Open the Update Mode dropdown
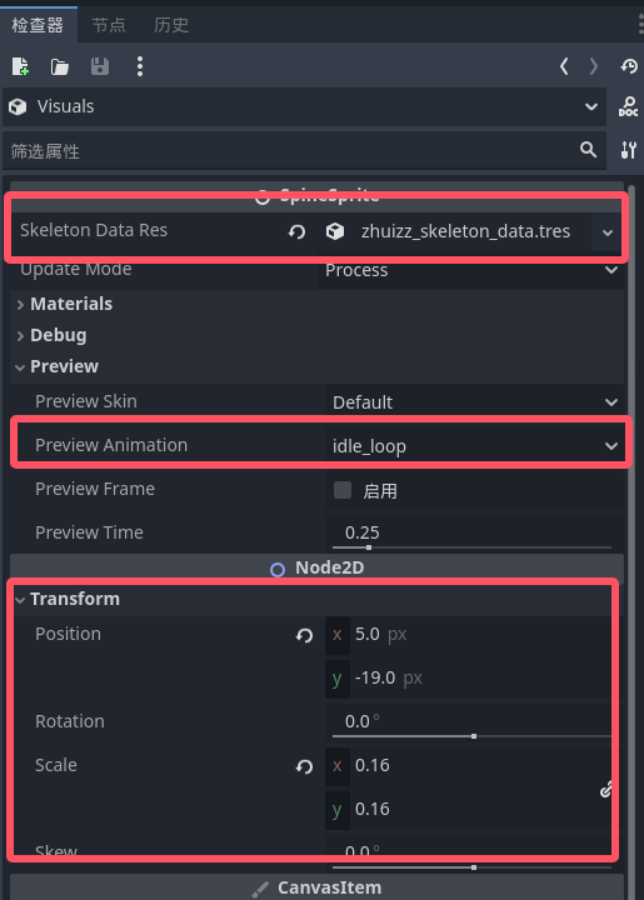The width and height of the screenshot is (644, 900). coord(471,270)
